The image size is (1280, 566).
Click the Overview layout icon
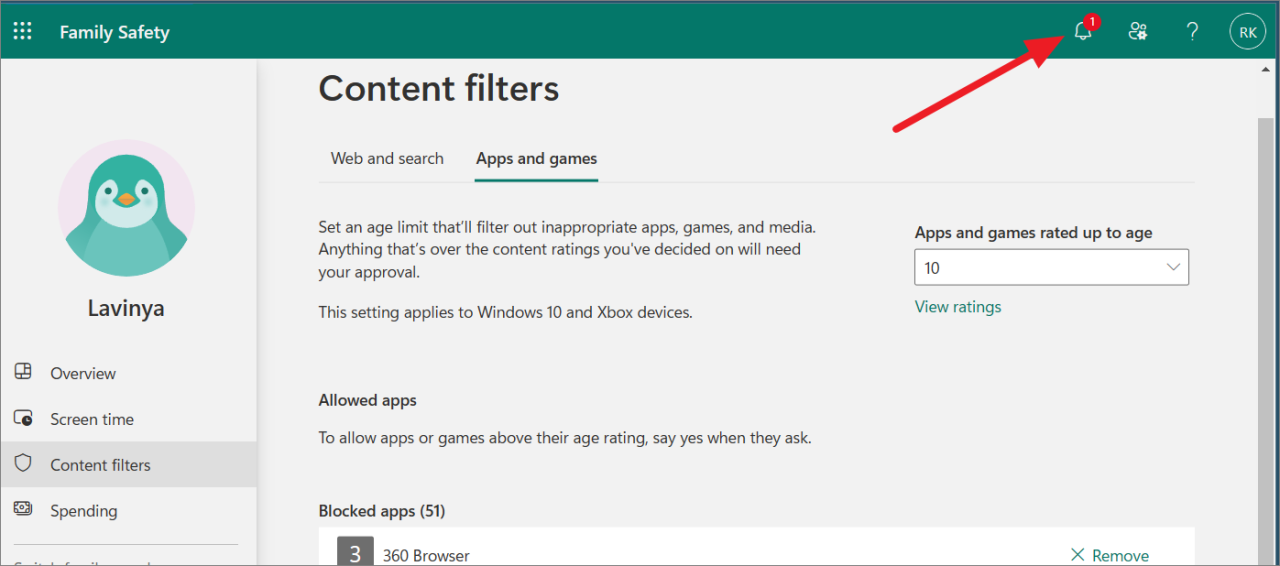pyautogui.click(x=23, y=372)
